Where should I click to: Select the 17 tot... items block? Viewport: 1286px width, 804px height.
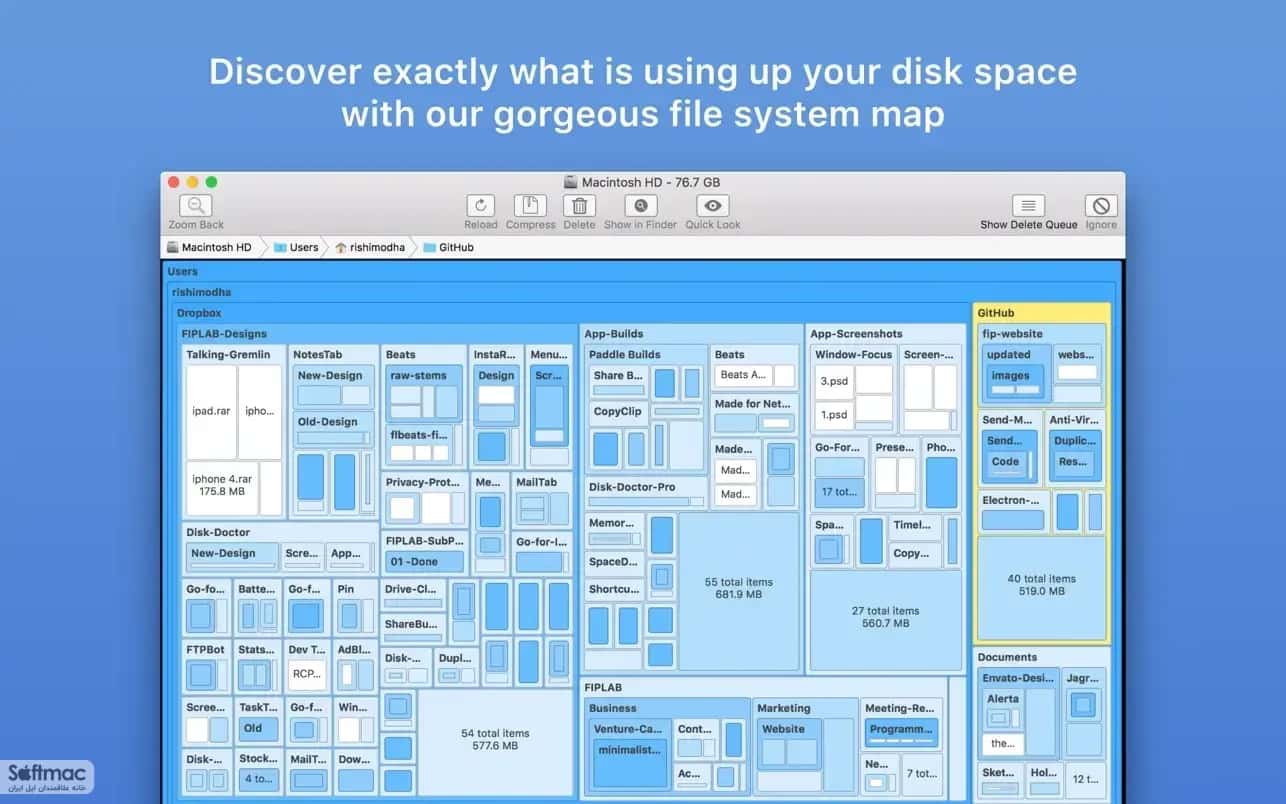(839, 491)
